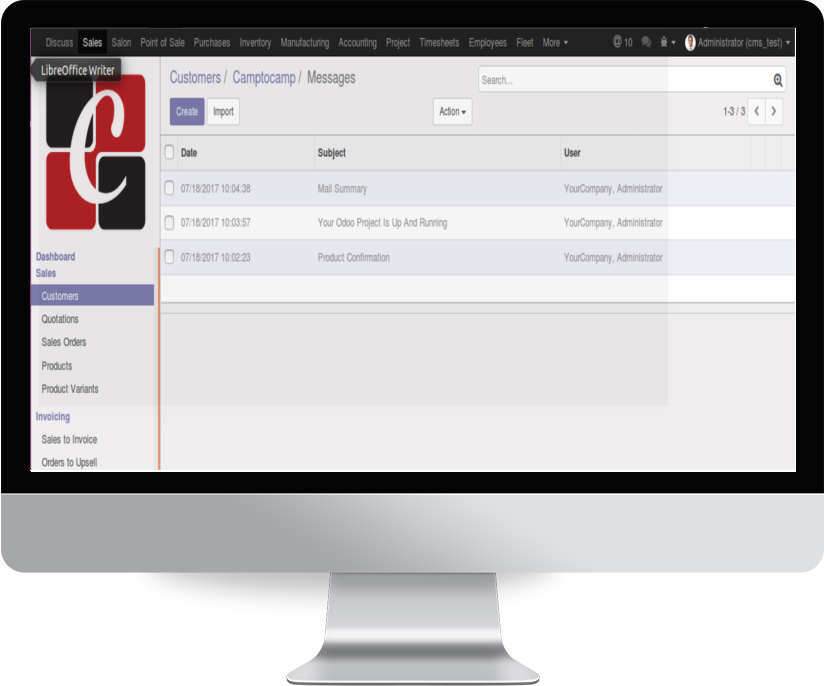Toggle select-all checkbox in table header
The width and height of the screenshot is (824, 686).
pyautogui.click(x=169, y=152)
